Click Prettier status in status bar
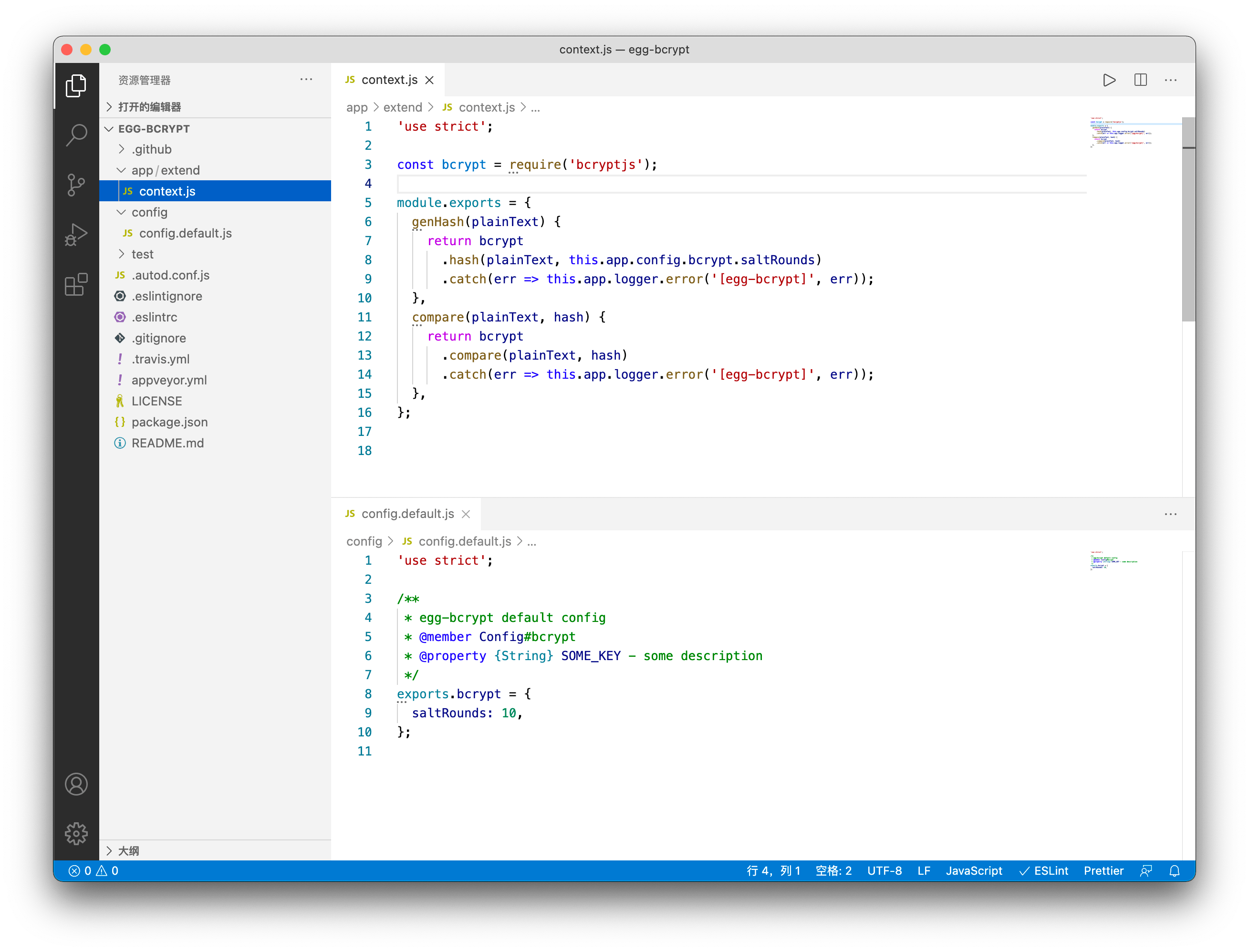1249x952 pixels. (1103, 871)
